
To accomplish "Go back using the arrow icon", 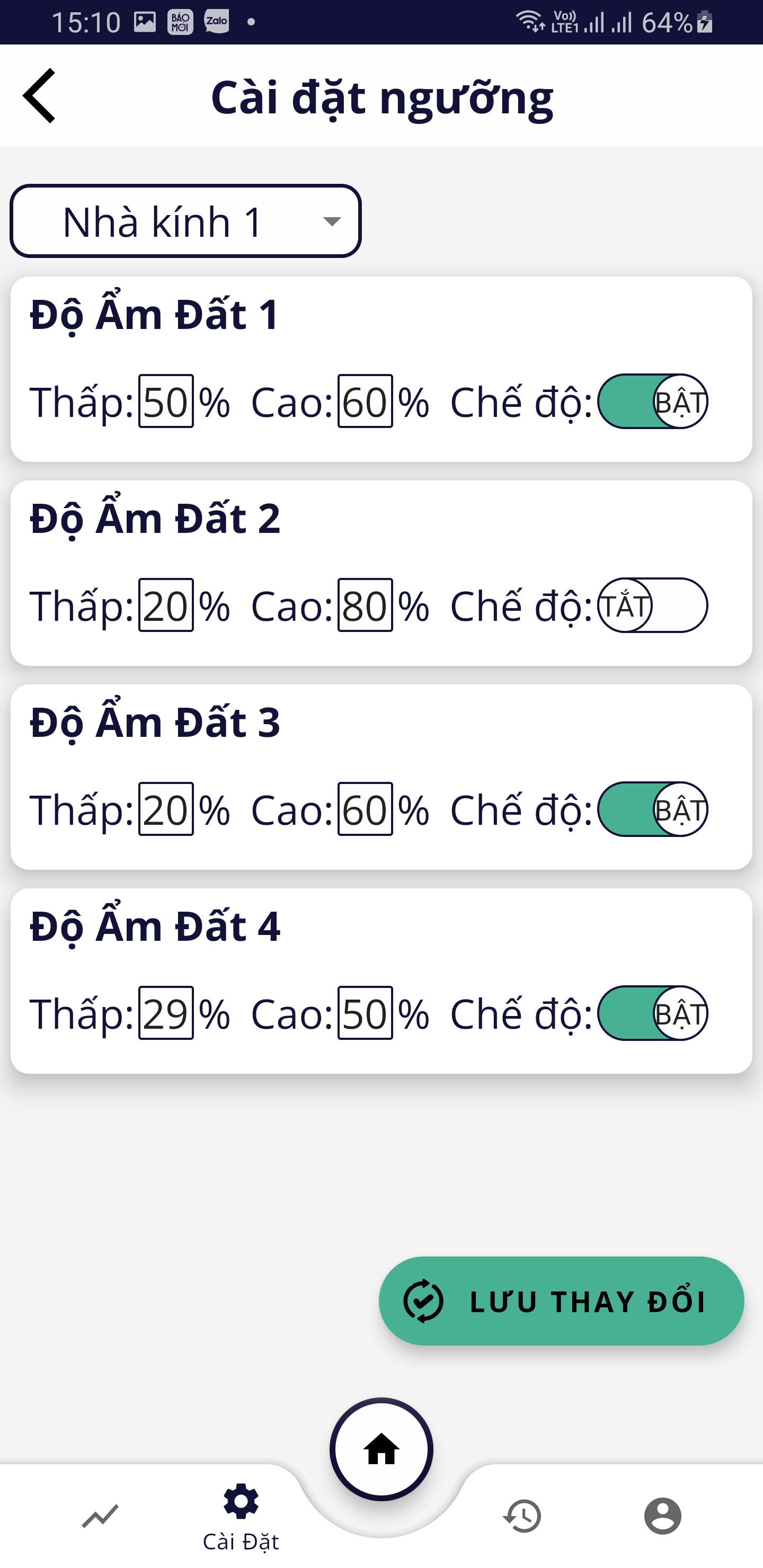I will (x=40, y=95).
